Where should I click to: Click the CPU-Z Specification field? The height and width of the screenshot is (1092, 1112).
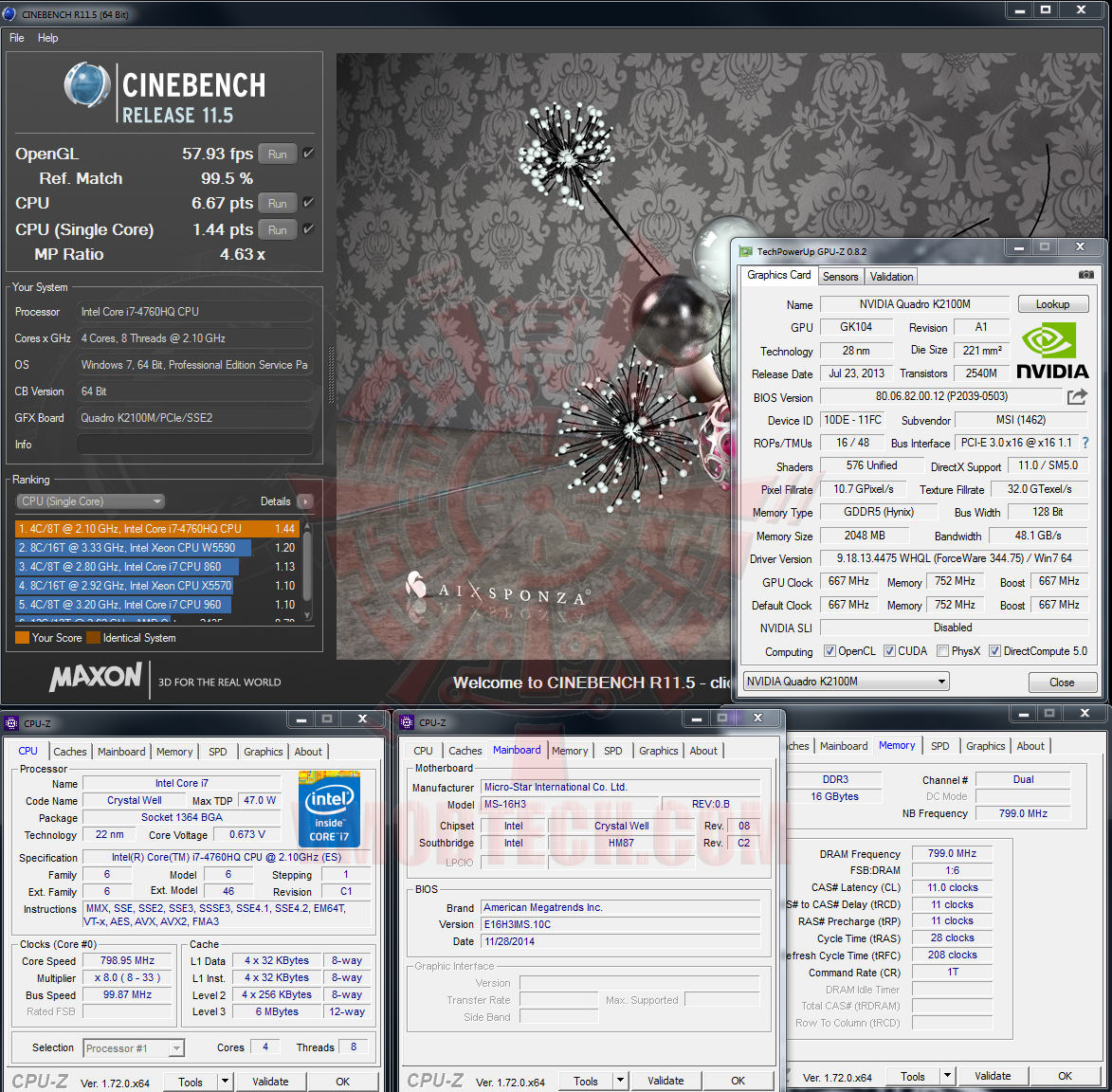pos(227,857)
